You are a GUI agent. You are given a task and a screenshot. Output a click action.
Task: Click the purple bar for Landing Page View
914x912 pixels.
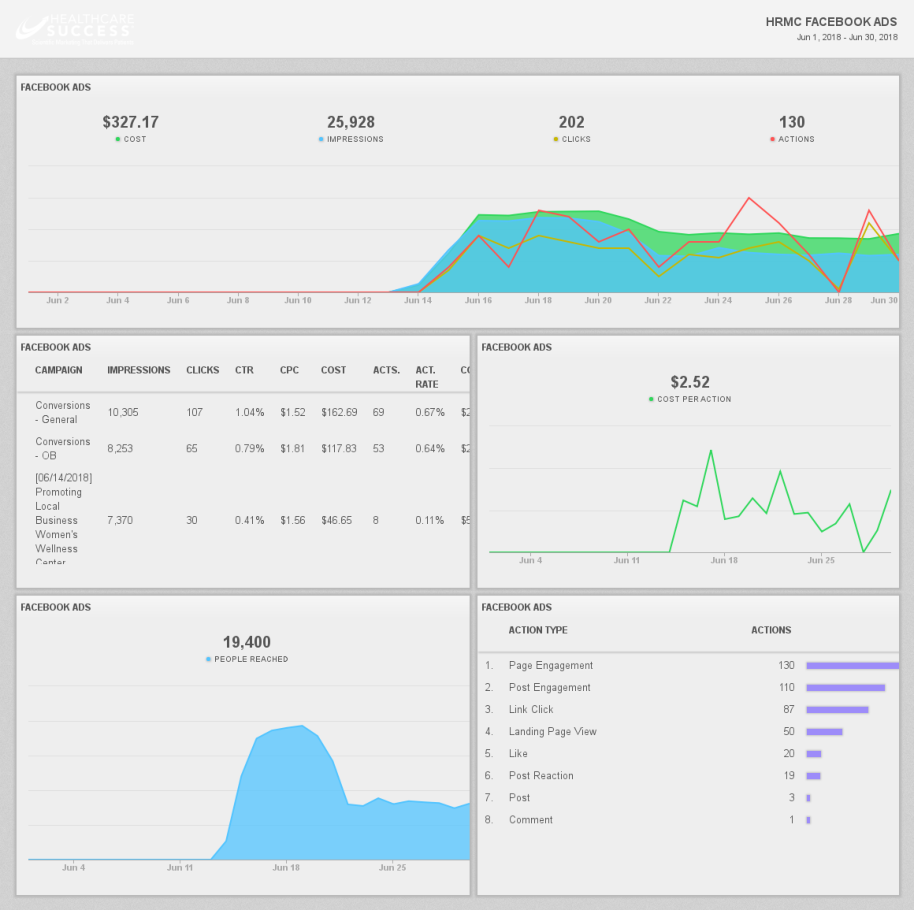tap(825, 732)
